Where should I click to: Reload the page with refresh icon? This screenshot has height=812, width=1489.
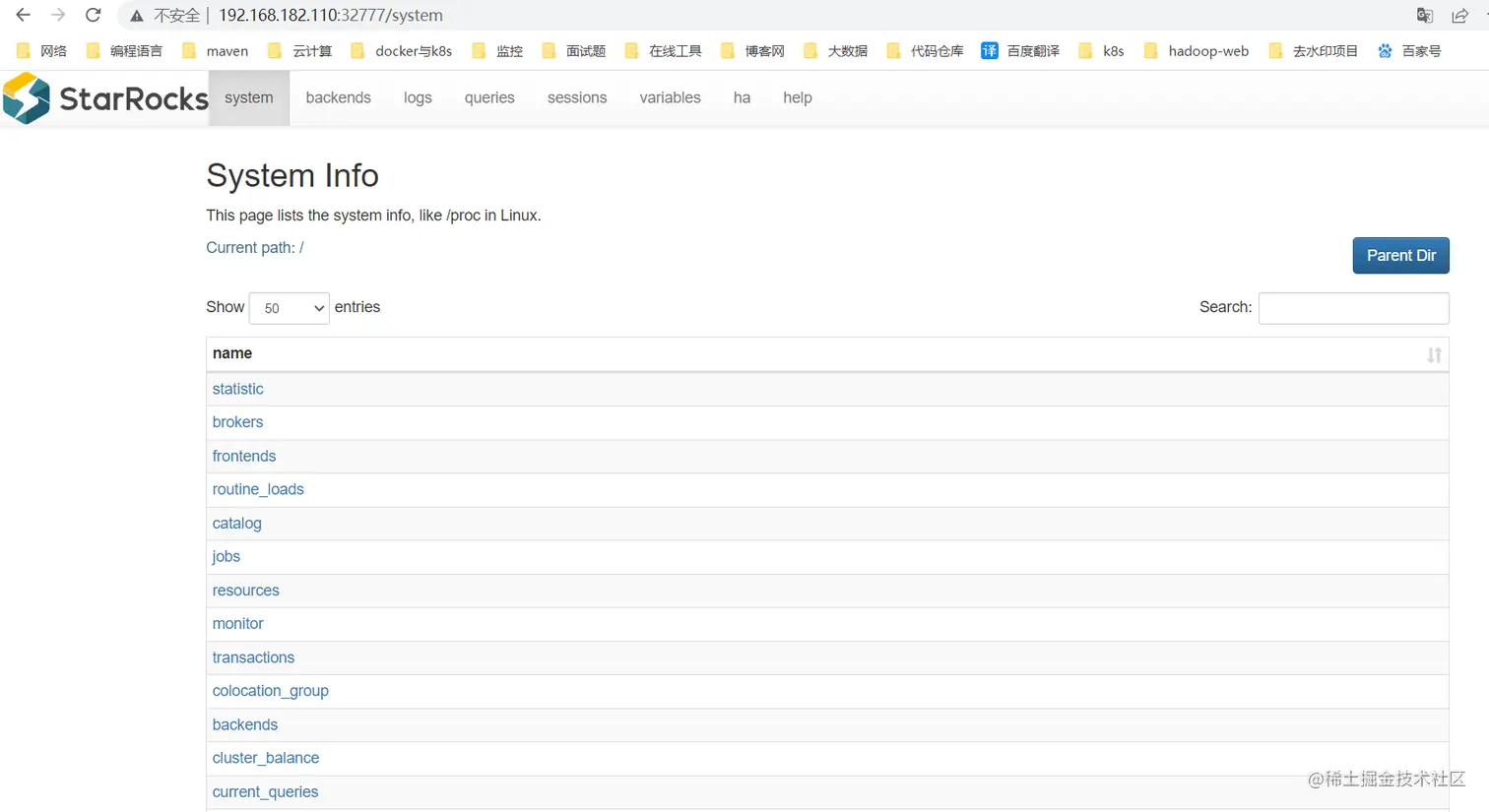click(x=94, y=15)
